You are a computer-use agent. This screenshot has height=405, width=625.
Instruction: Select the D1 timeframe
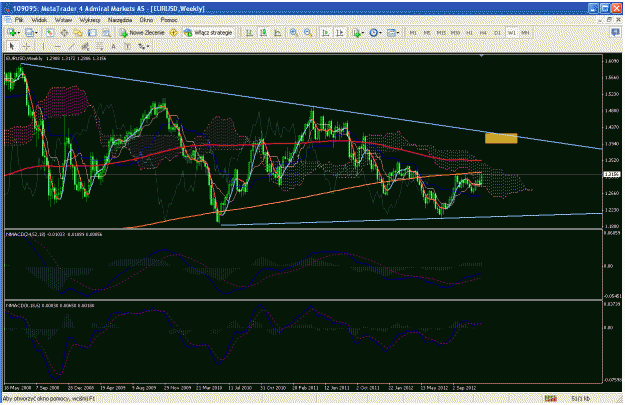[x=497, y=33]
